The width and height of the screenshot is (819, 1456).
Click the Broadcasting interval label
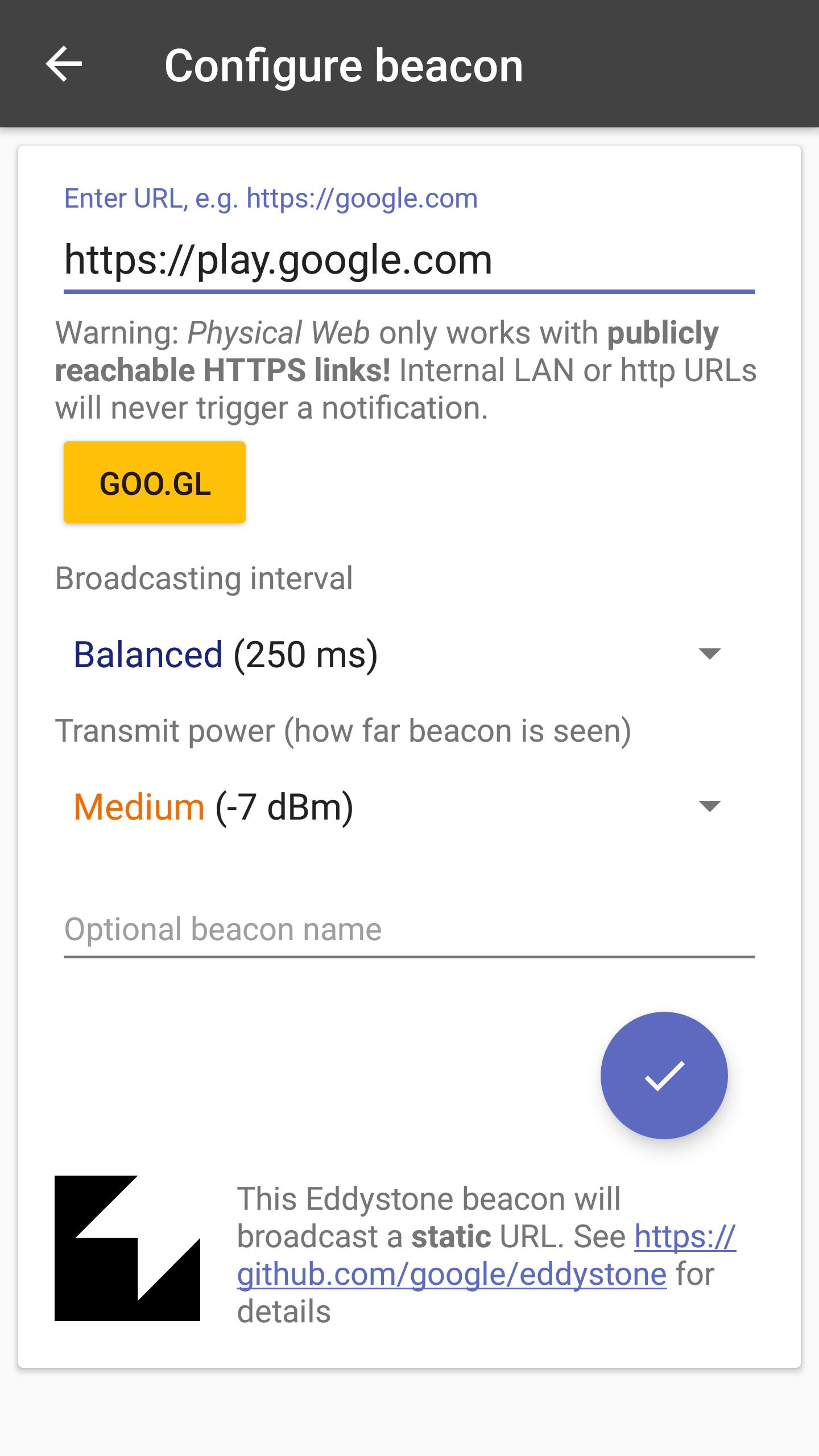pos(204,578)
